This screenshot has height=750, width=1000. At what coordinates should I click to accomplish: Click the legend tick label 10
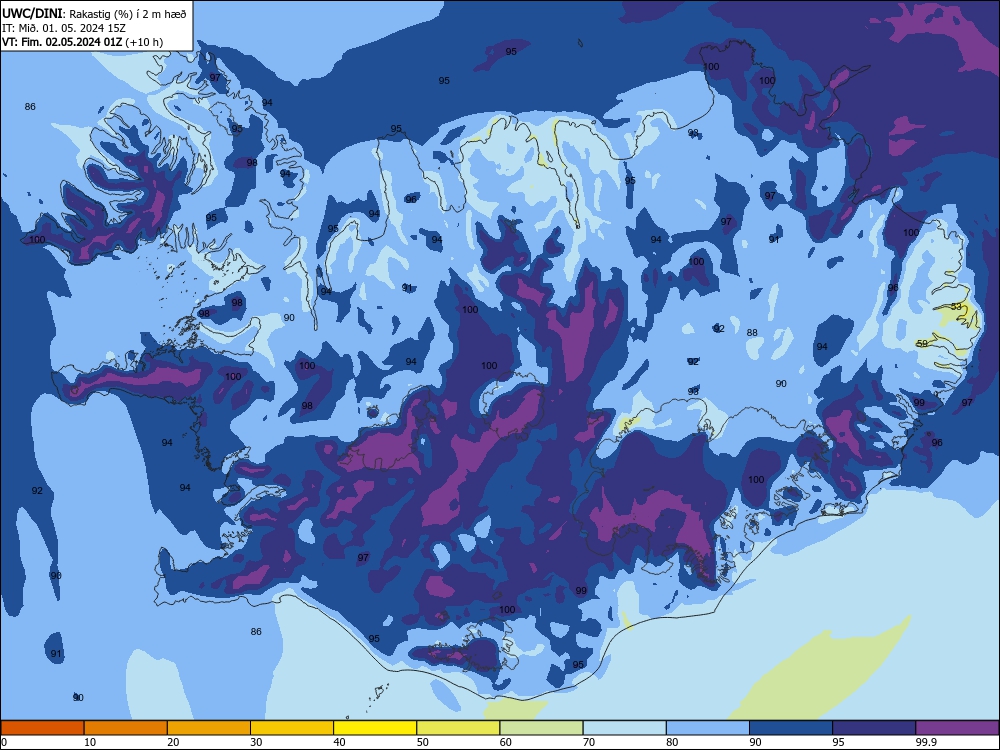(90, 742)
